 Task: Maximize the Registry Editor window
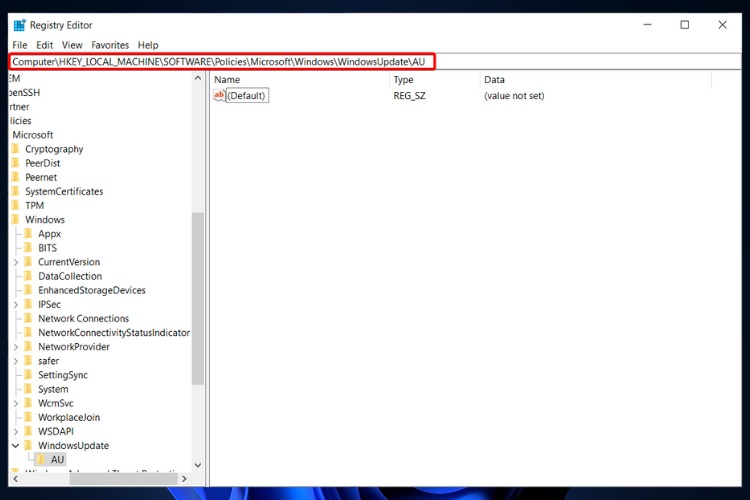click(684, 25)
